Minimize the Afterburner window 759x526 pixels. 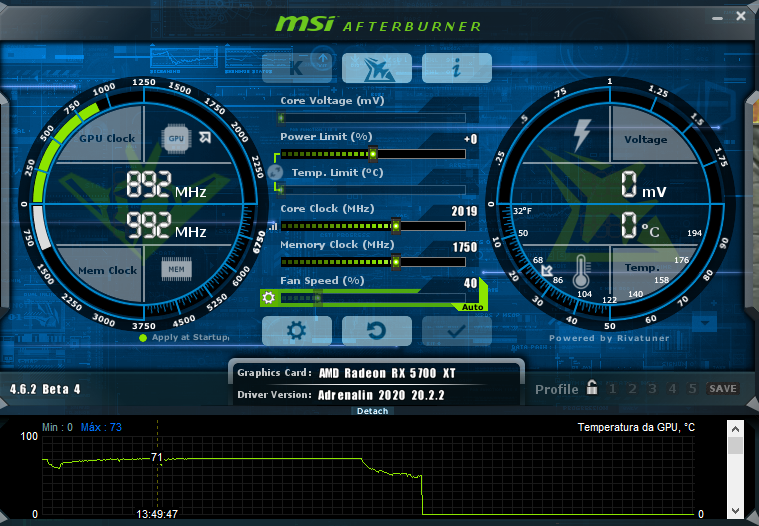[717, 18]
